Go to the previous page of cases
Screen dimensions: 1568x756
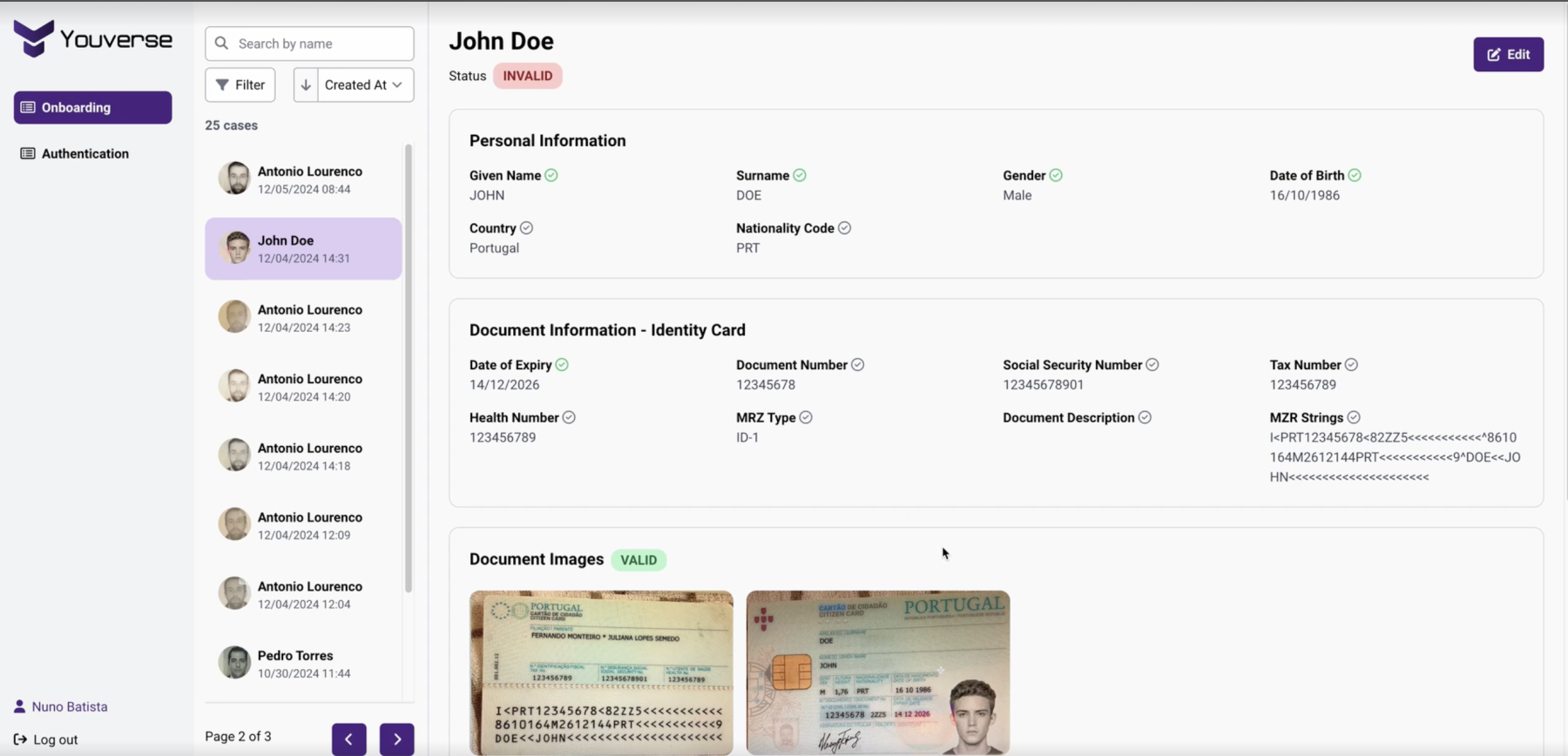click(x=348, y=739)
